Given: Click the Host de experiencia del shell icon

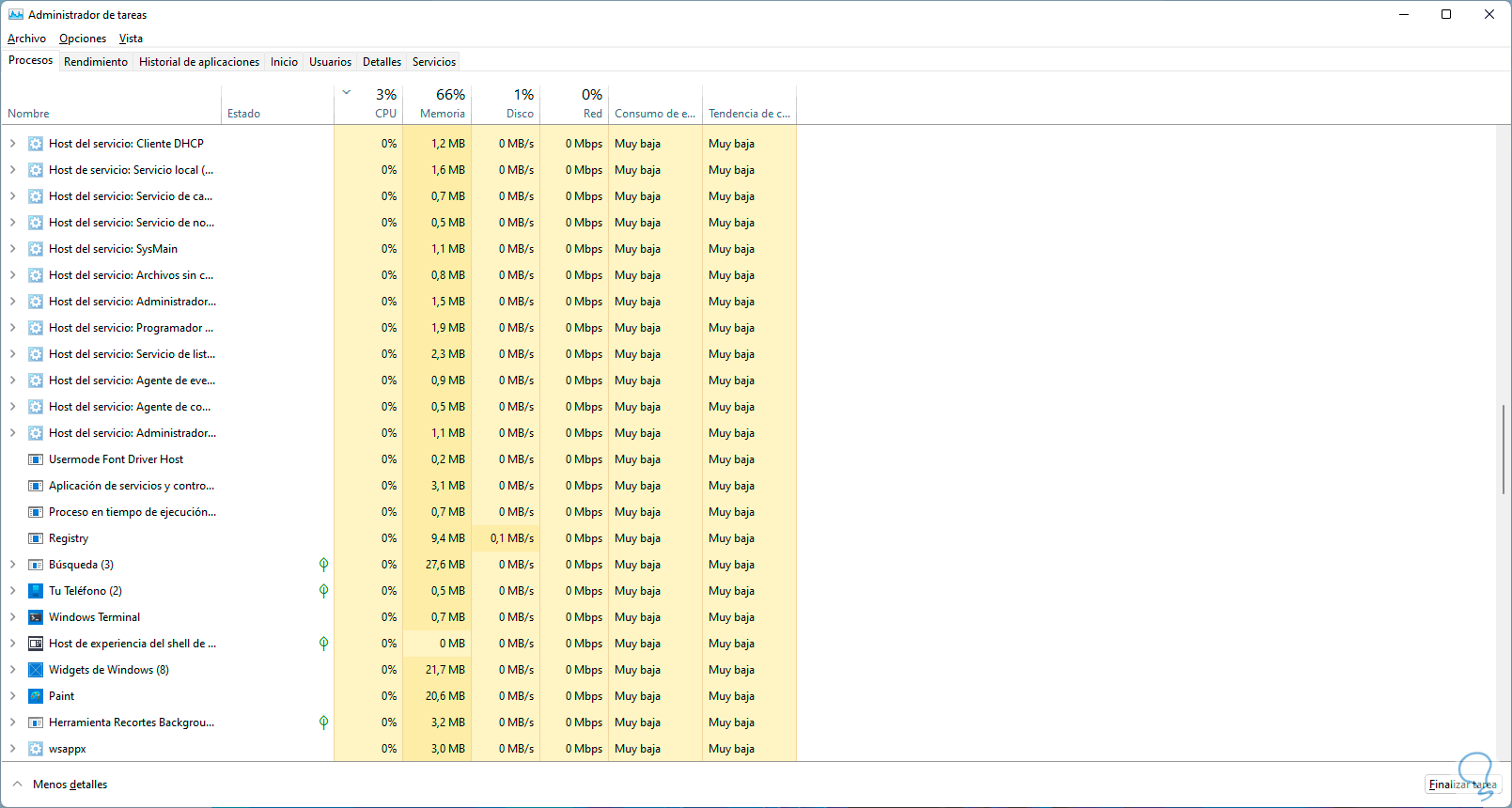Looking at the screenshot, I should click(x=36, y=644).
